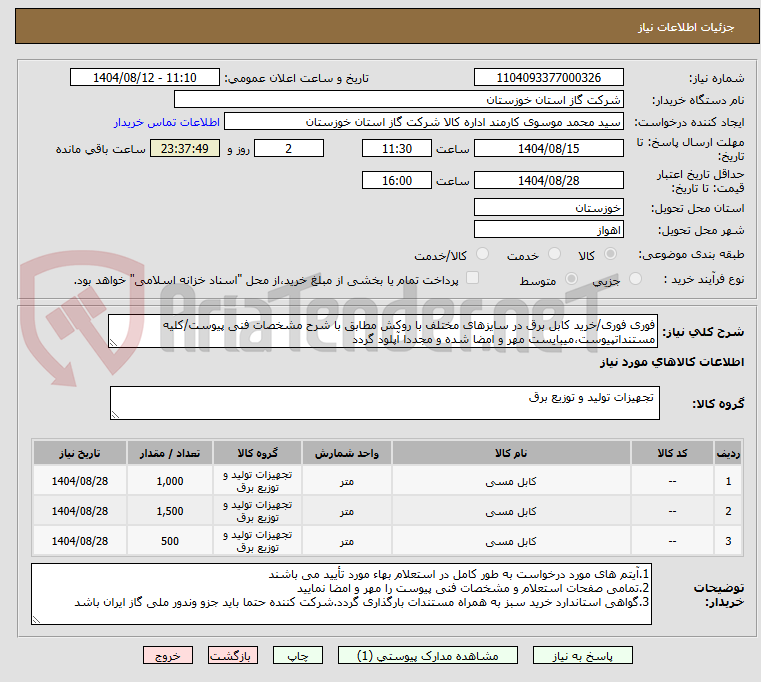Click the بازگشت back button

(x=232, y=655)
